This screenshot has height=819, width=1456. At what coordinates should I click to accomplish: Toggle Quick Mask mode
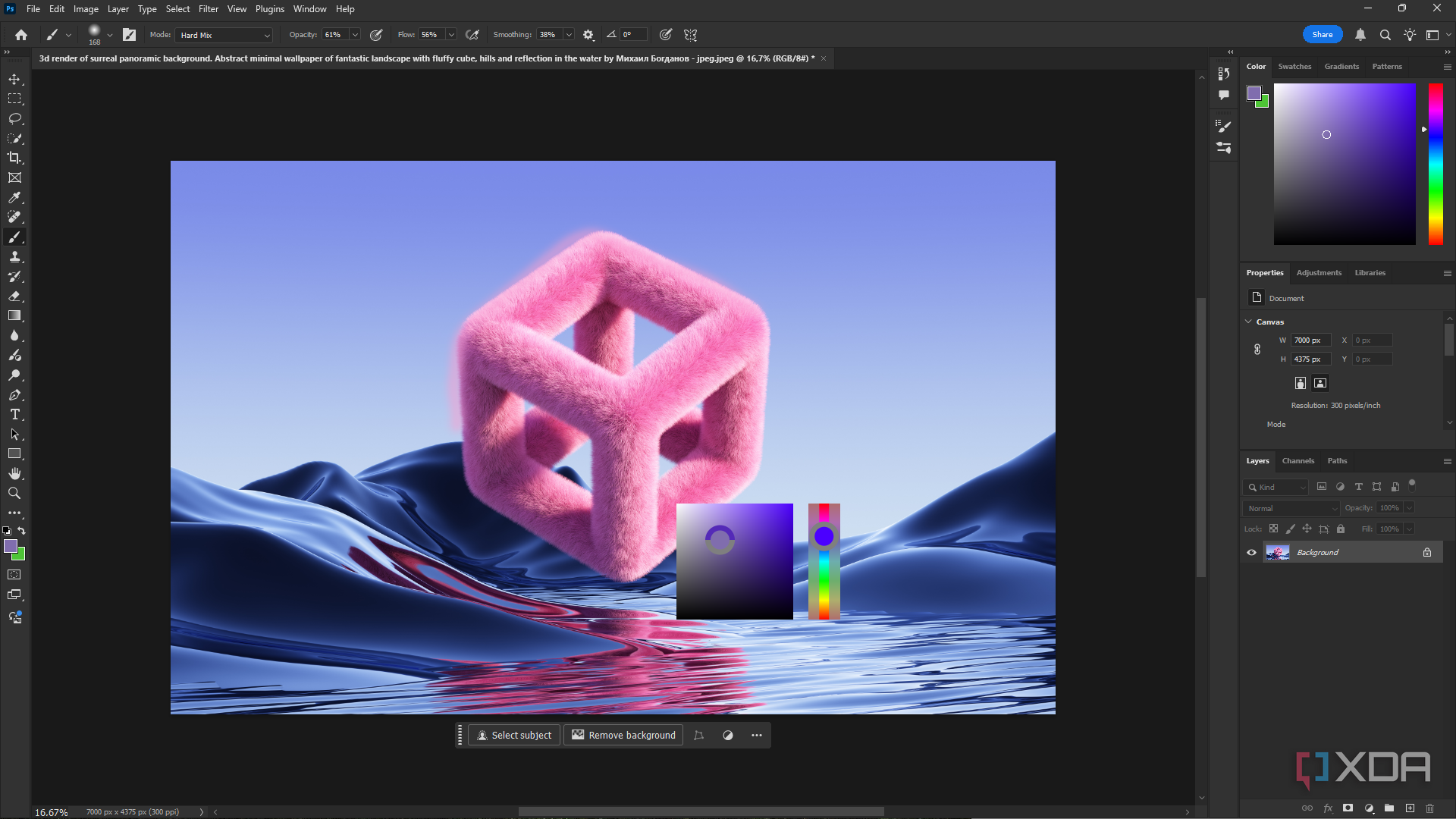14,576
